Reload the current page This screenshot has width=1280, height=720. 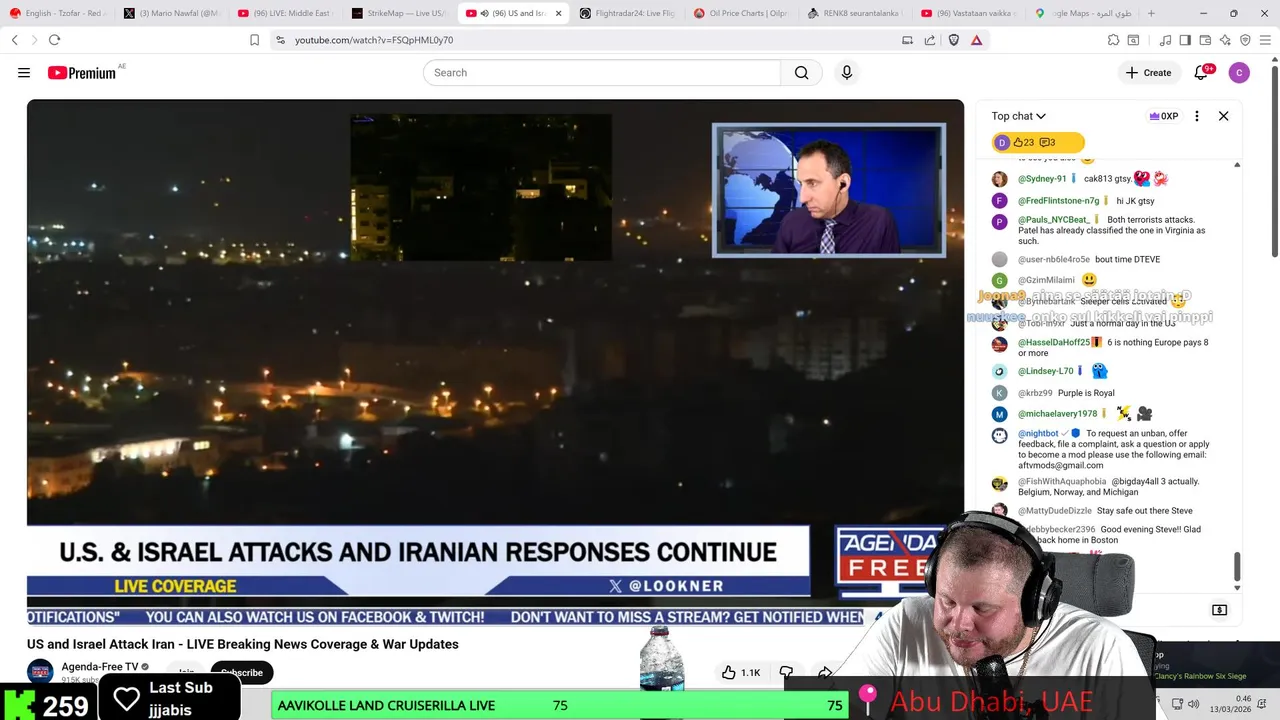click(x=54, y=40)
